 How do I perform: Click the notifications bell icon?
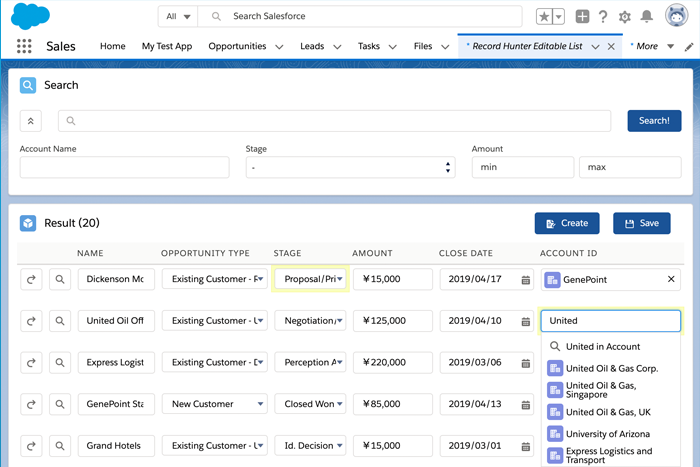[647, 17]
